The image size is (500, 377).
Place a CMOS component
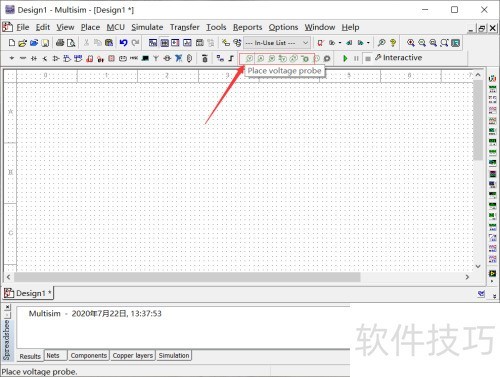click(78, 58)
